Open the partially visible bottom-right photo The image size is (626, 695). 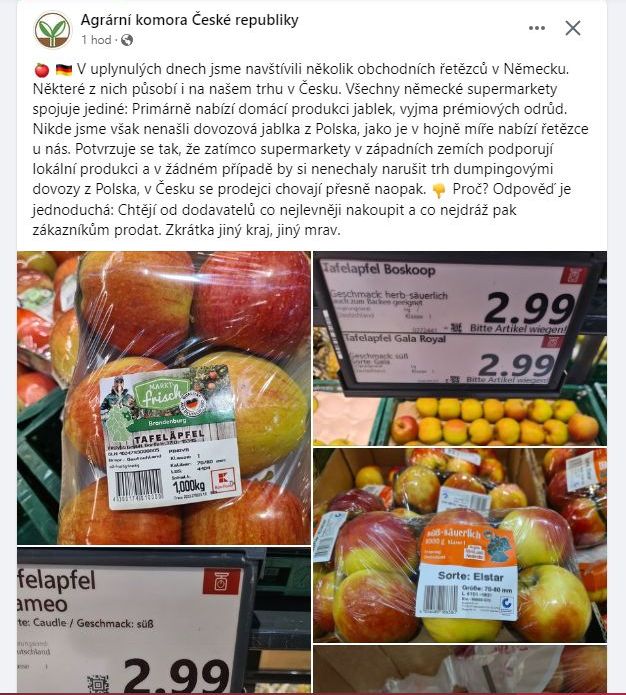[460, 670]
